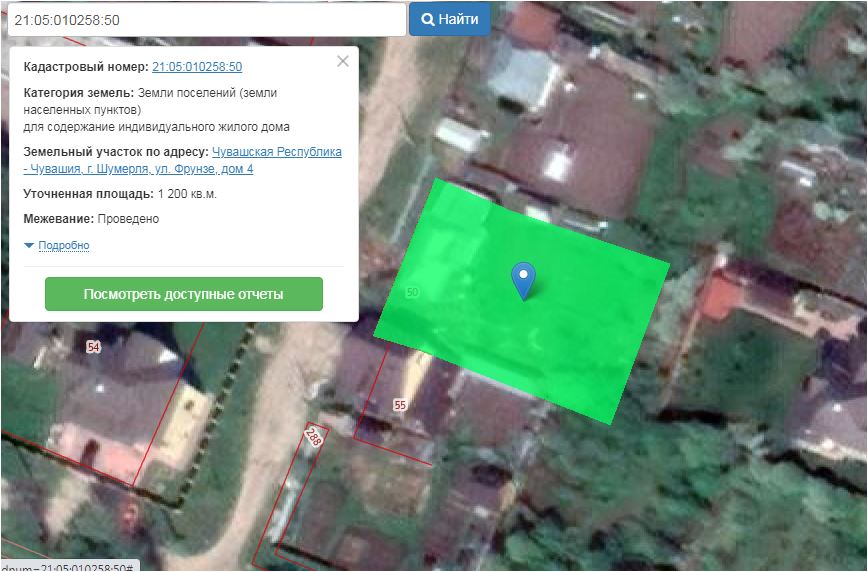Open cadastral number link 21:05:010258:50
This screenshot has width=868, height=572.
tap(197, 67)
